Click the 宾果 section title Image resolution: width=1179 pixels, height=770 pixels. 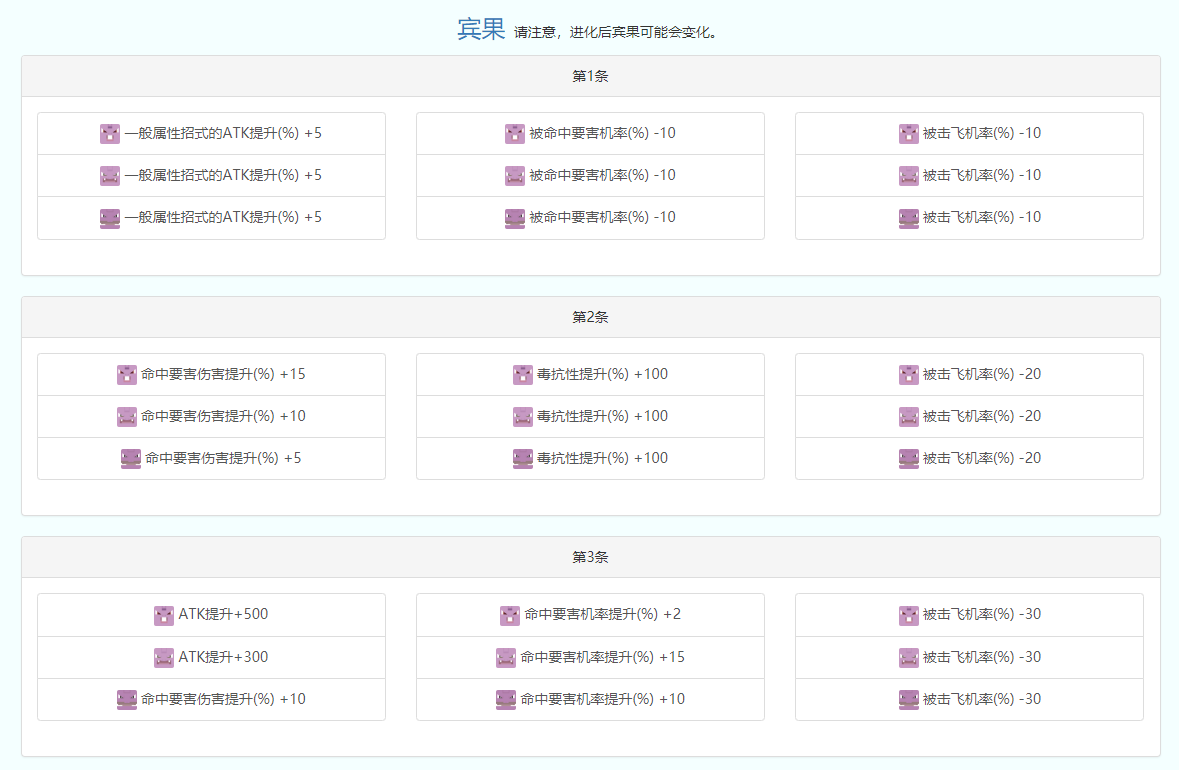(481, 30)
